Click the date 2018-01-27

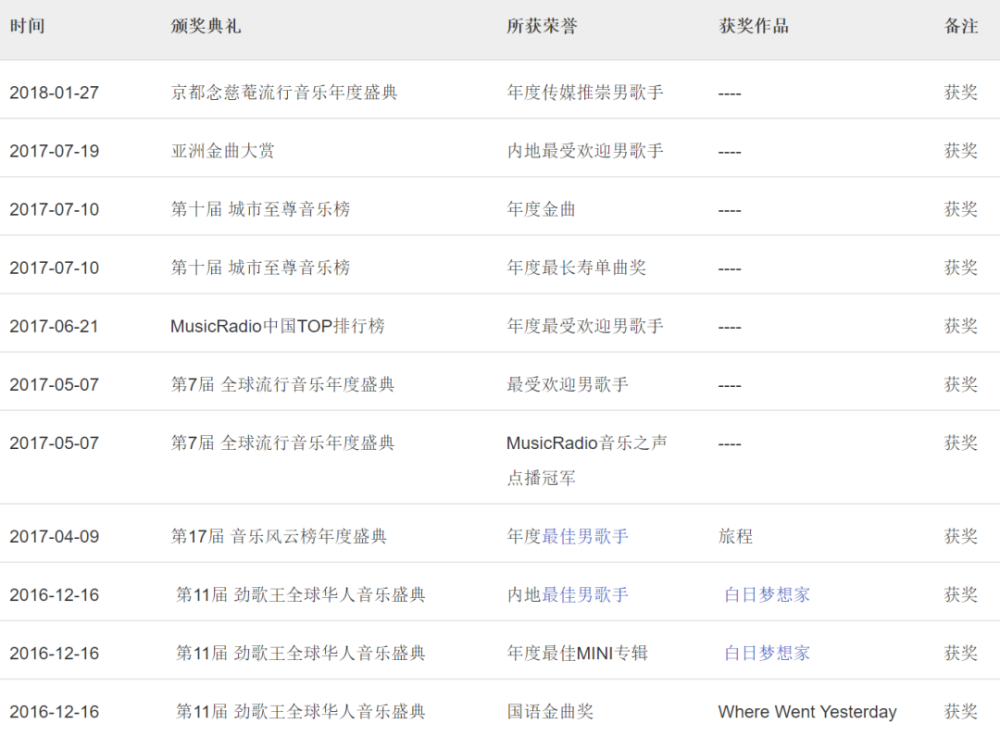pos(48,92)
